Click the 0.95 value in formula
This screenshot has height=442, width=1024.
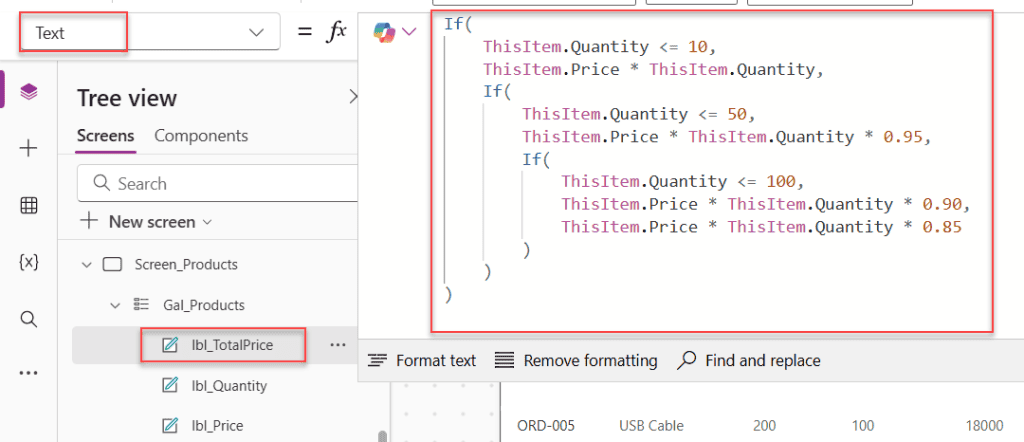[x=902, y=137]
